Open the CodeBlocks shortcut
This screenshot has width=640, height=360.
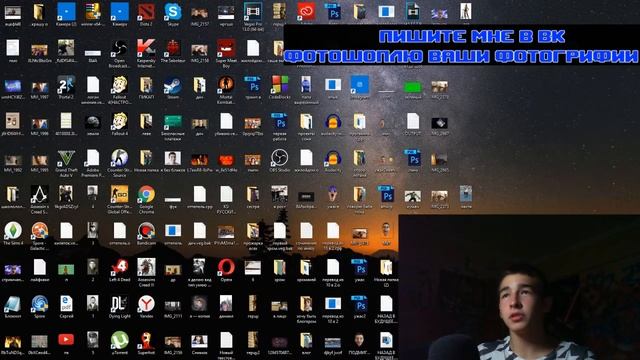click(280, 86)
